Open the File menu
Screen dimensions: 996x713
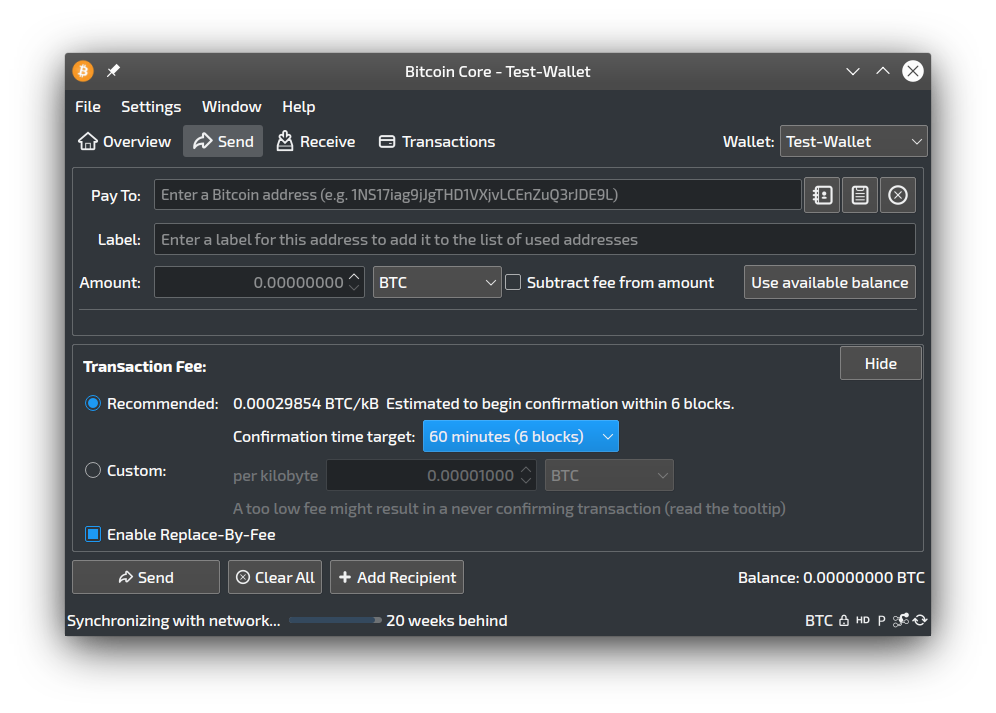tap(88, 107)
